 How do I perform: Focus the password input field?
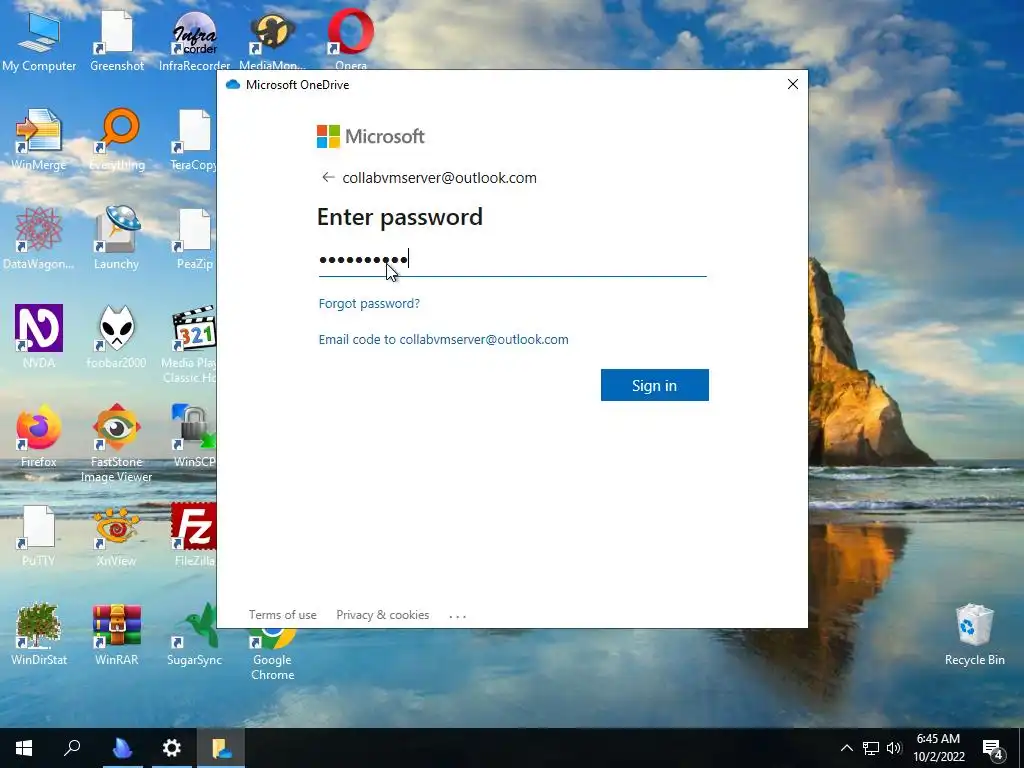click(512, 260)
